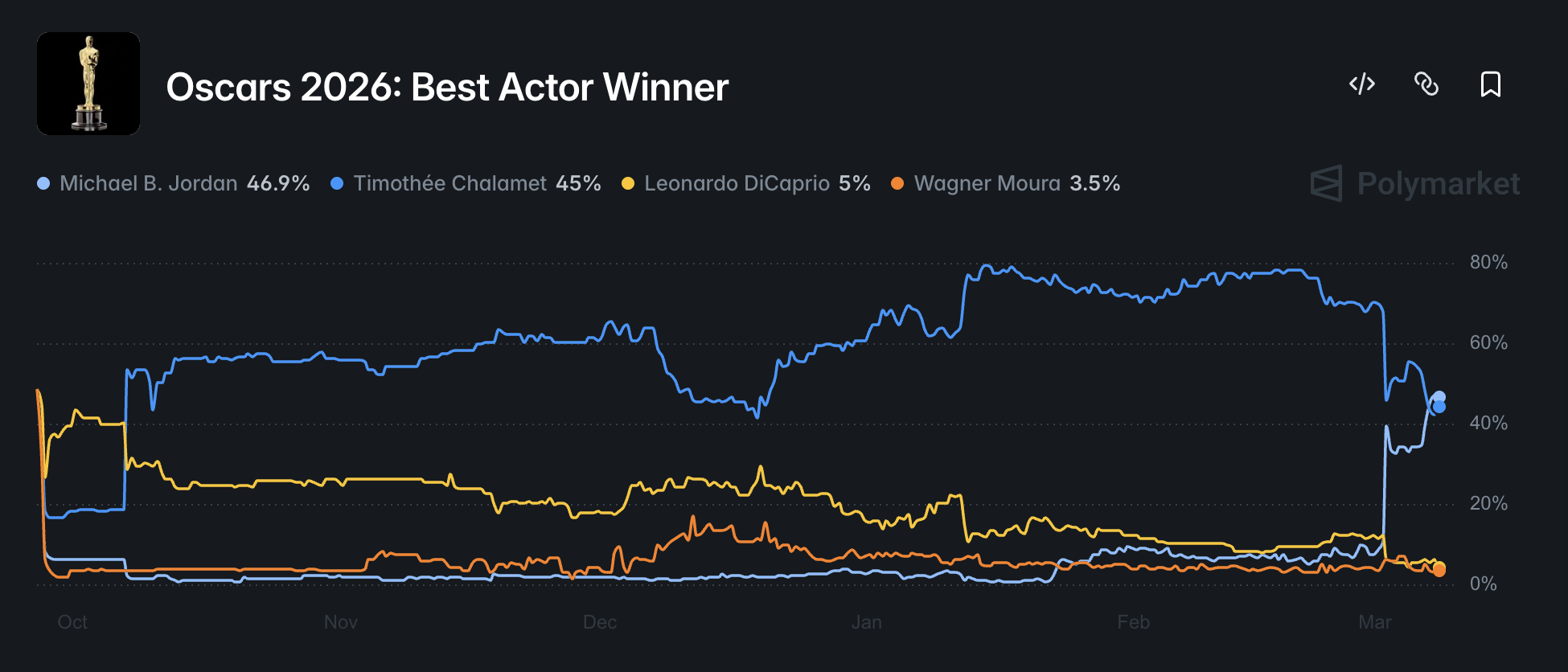
Task: Toggle the Leonardo DiCaprio legend entry
Action: coord(737,183)
